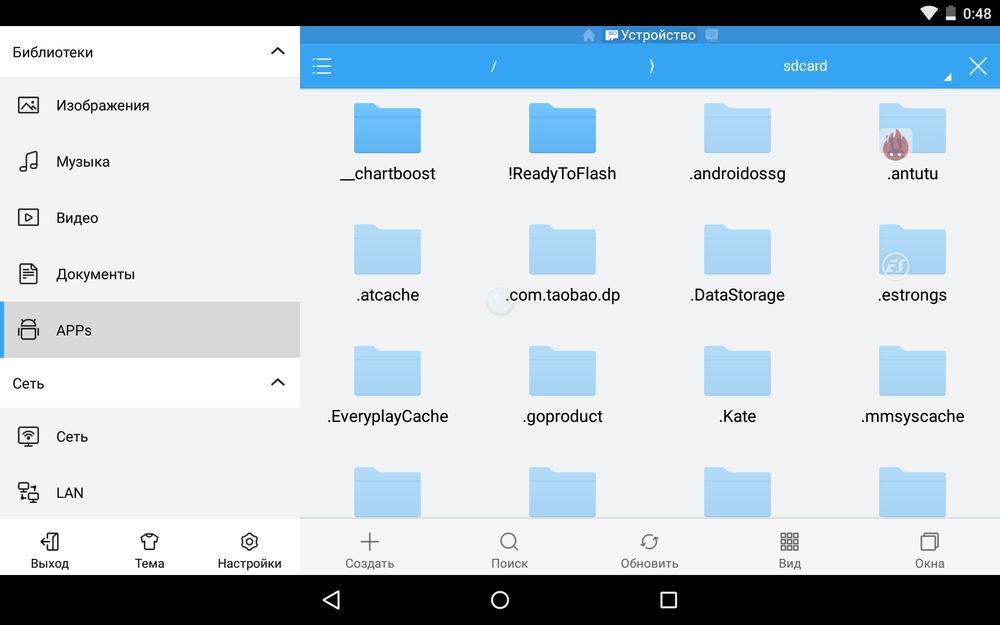Open the .estrongs folder
Image resolution: width=1000 pixels, height=625 pixels.
pos(912,264)
